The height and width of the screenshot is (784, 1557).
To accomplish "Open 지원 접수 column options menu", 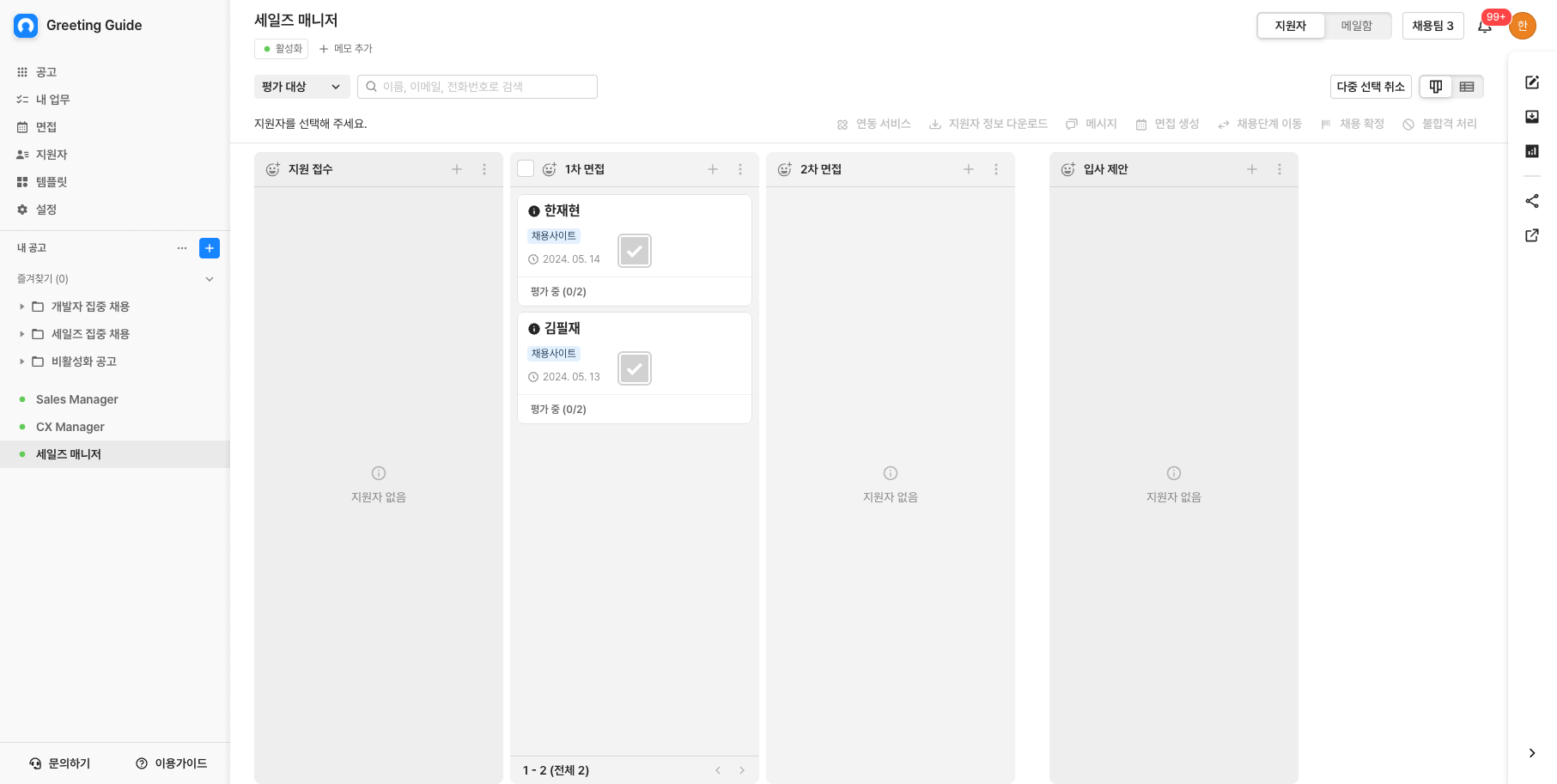I will pyautogui.click(x=484, y=169).
